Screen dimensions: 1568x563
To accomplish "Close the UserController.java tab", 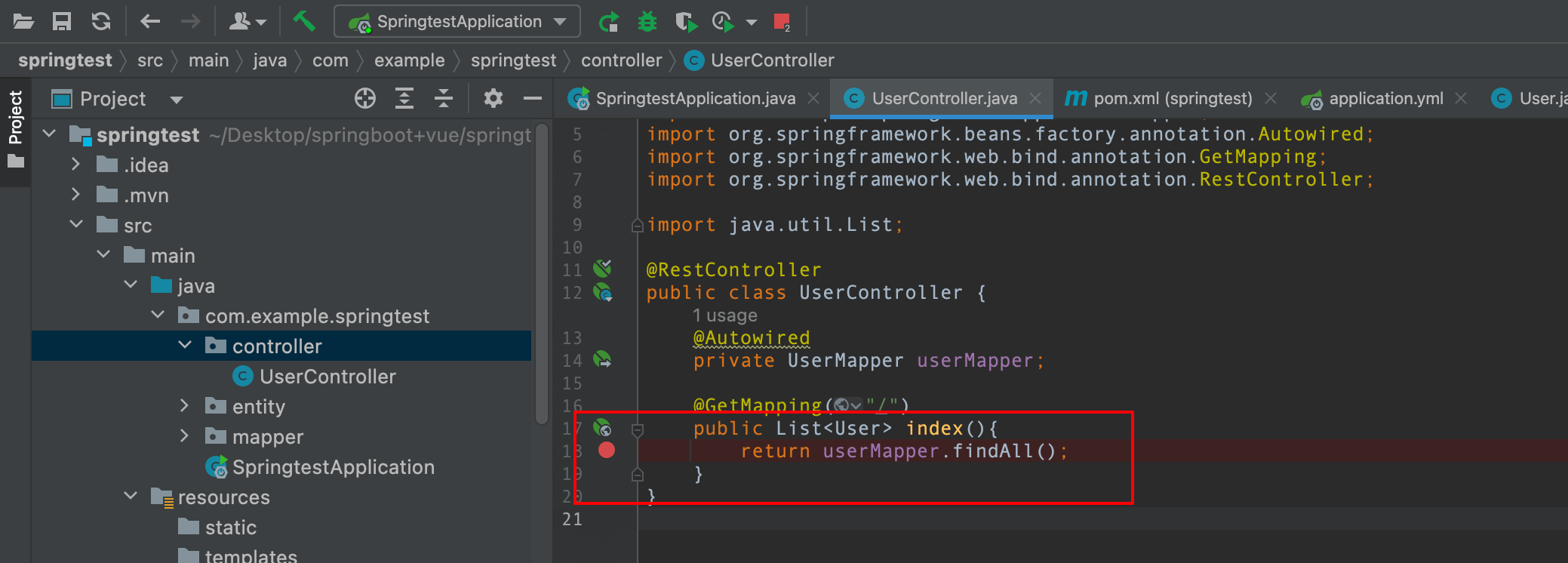I will pos(1035,98).
